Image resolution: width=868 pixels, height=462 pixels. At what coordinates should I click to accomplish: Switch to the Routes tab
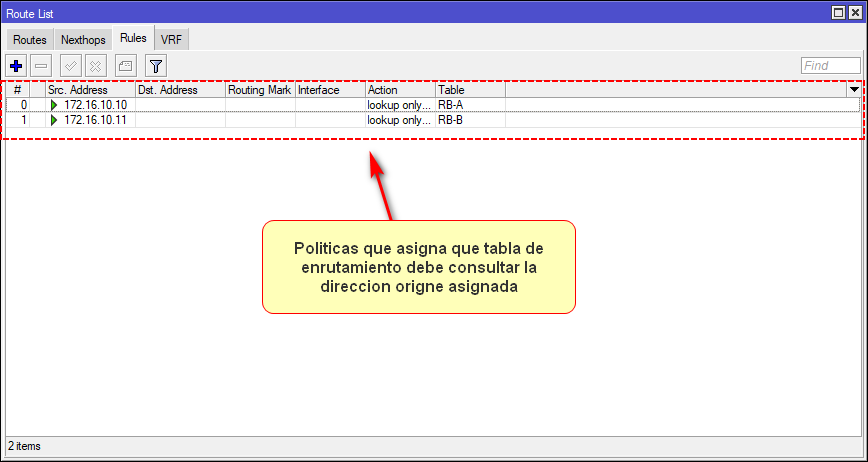[x=29, y=40]
